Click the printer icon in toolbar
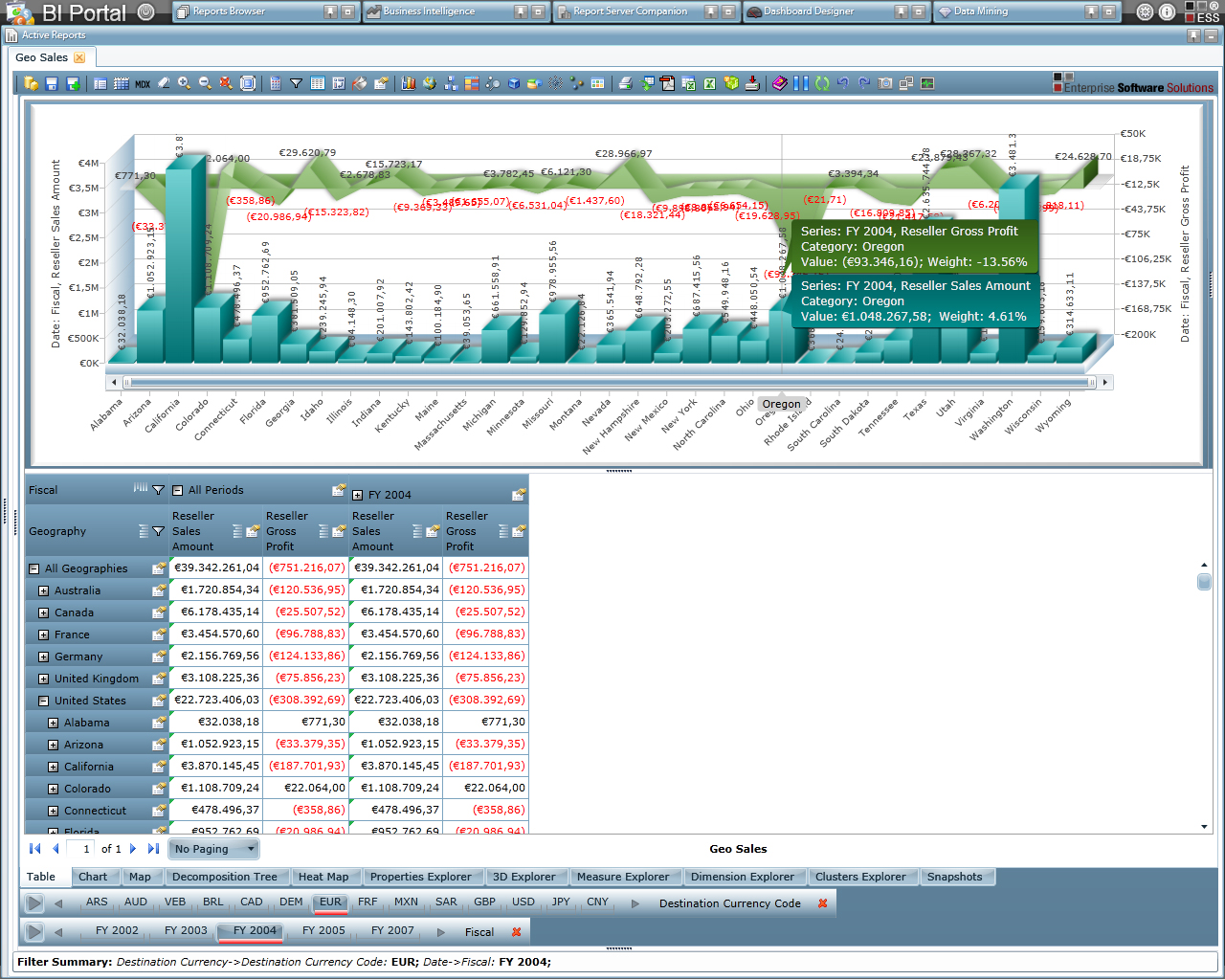 [625, 83]
